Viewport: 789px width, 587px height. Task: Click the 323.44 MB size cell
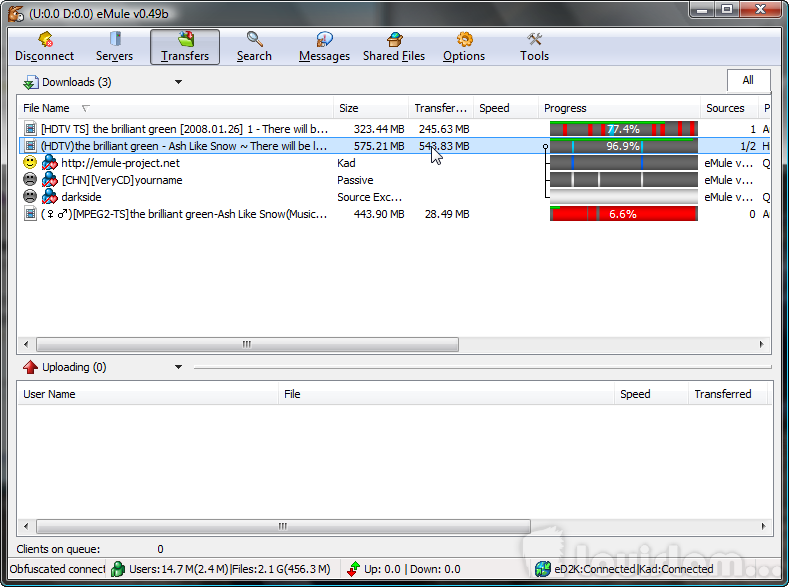tap(379, 129)
